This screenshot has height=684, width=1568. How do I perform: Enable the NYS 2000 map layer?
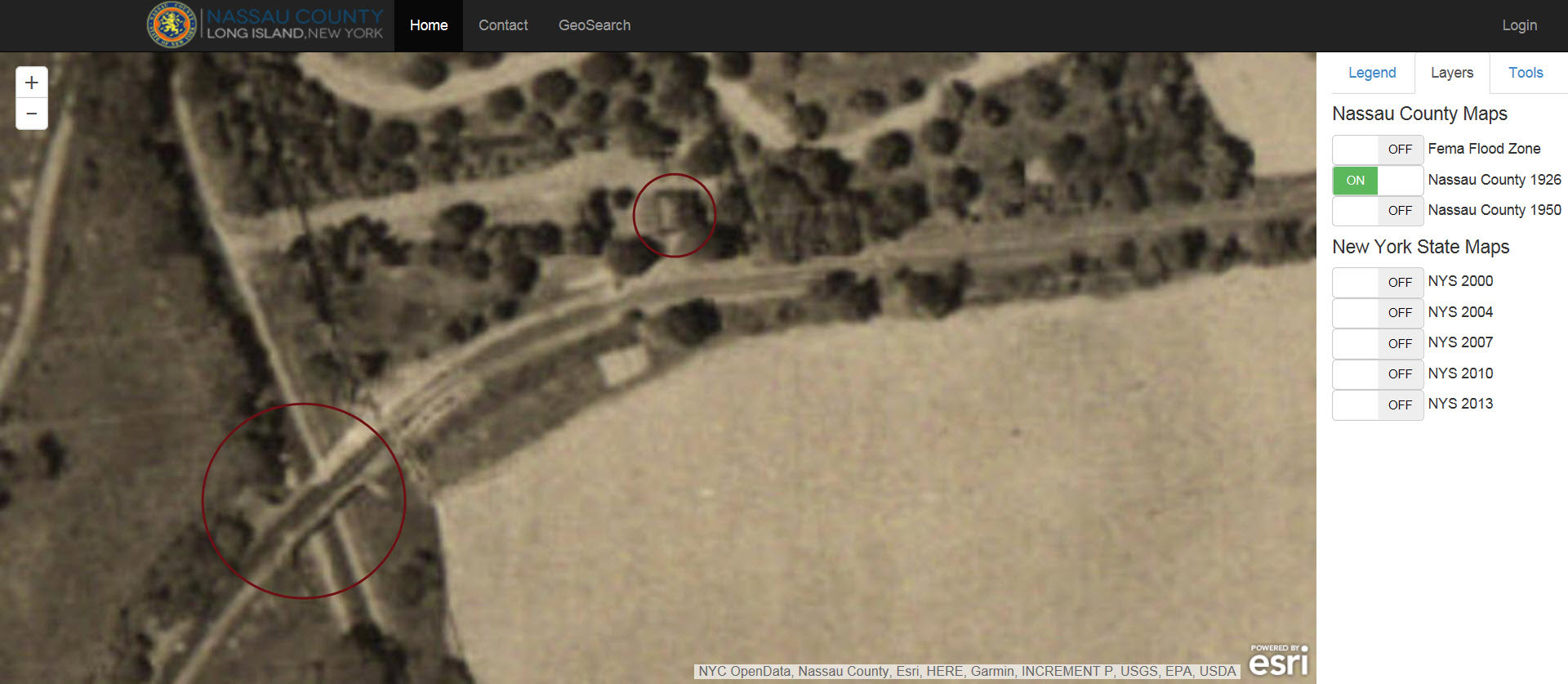1378,282
